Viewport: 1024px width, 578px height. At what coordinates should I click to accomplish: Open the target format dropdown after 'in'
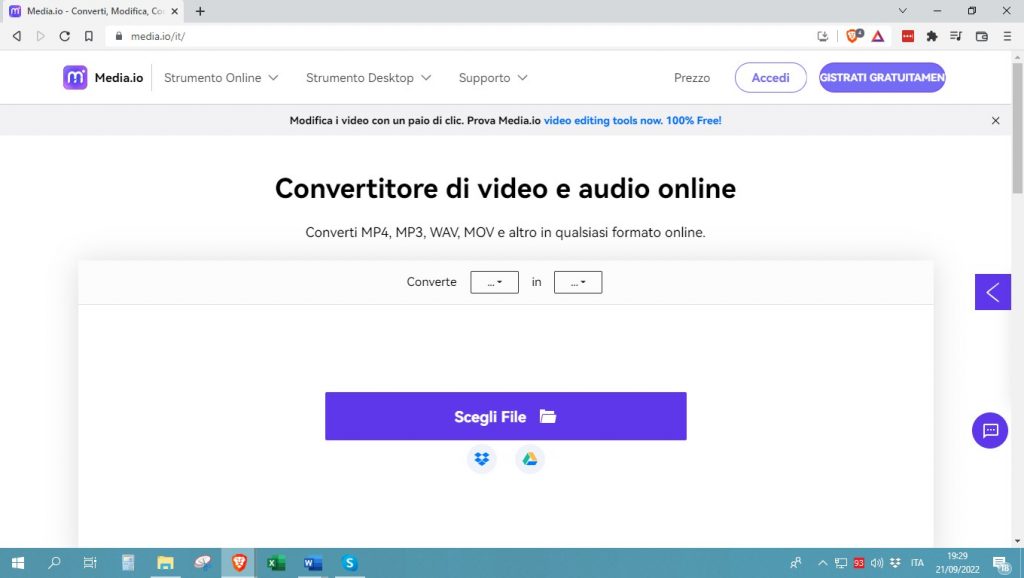578,282
